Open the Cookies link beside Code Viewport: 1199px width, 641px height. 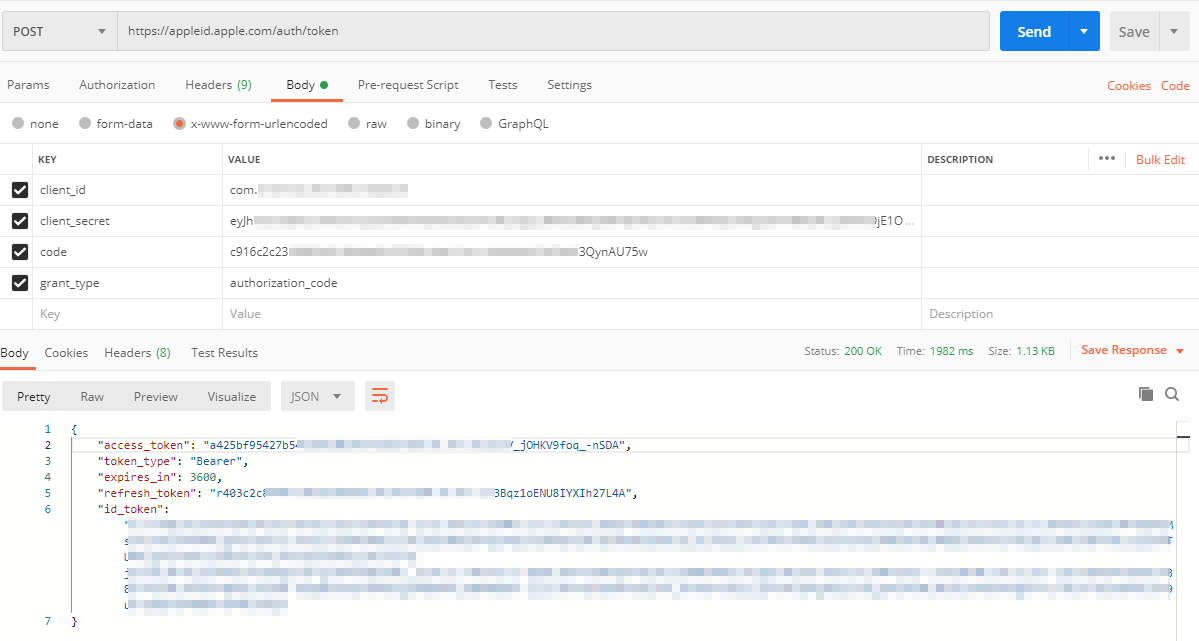pyautogui.click(x=1129, y=86)
